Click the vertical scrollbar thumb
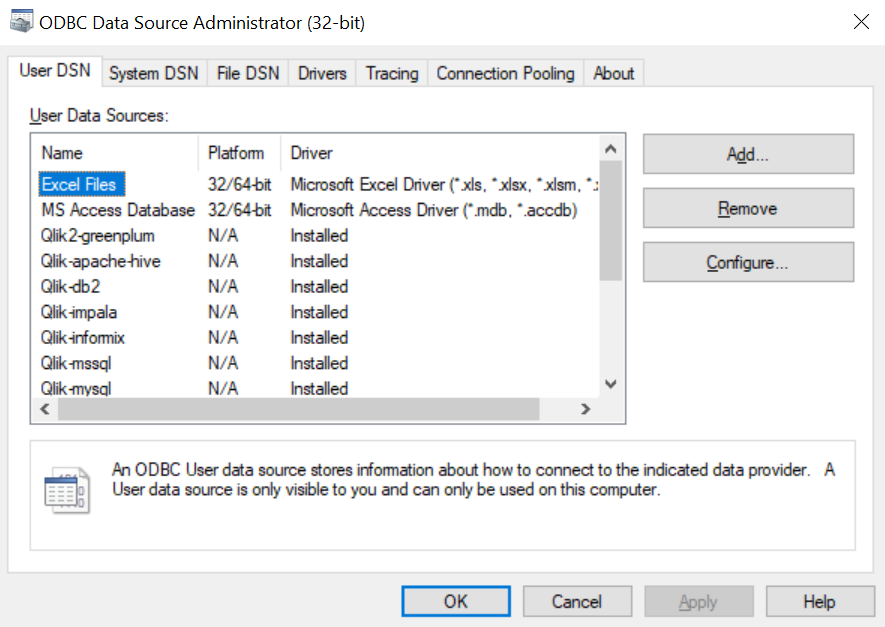 [611, 221]
